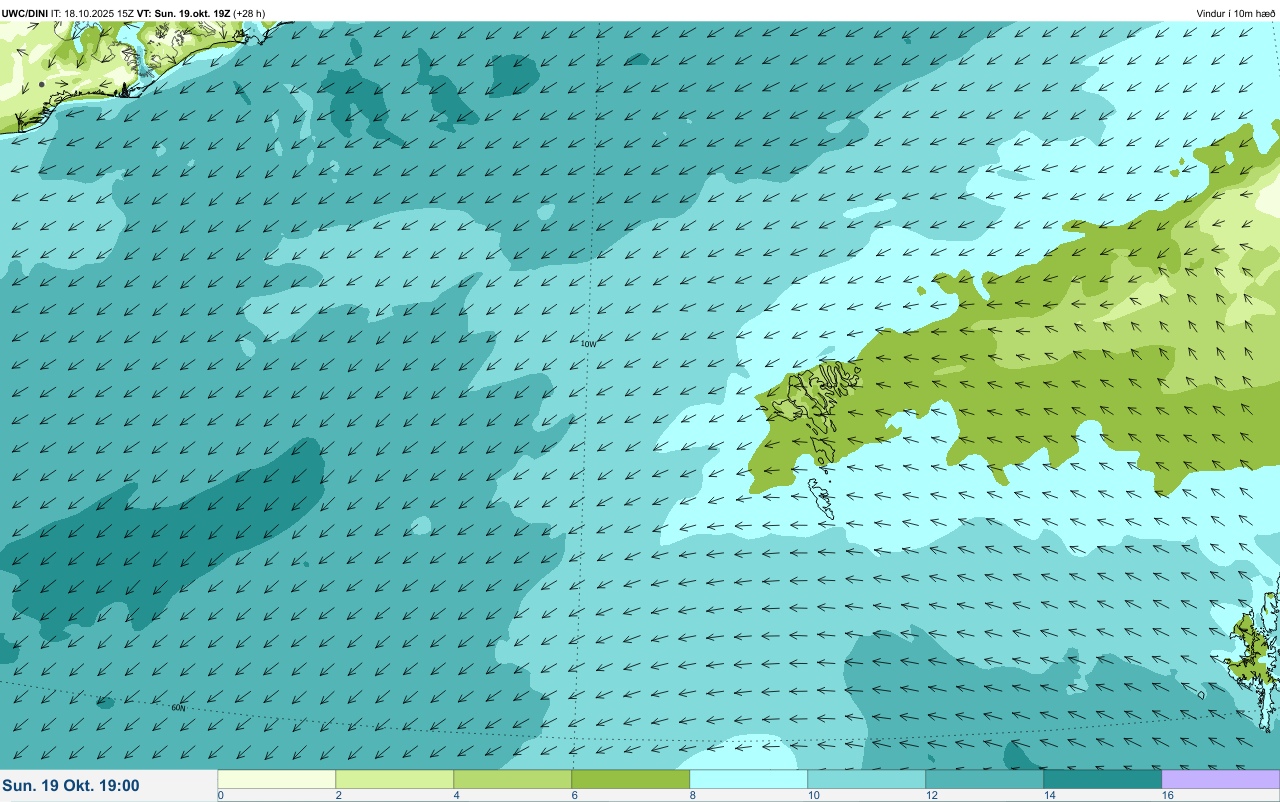Click the legend value '4'
Screen dimensions: 1280x802
pos(456,795)
